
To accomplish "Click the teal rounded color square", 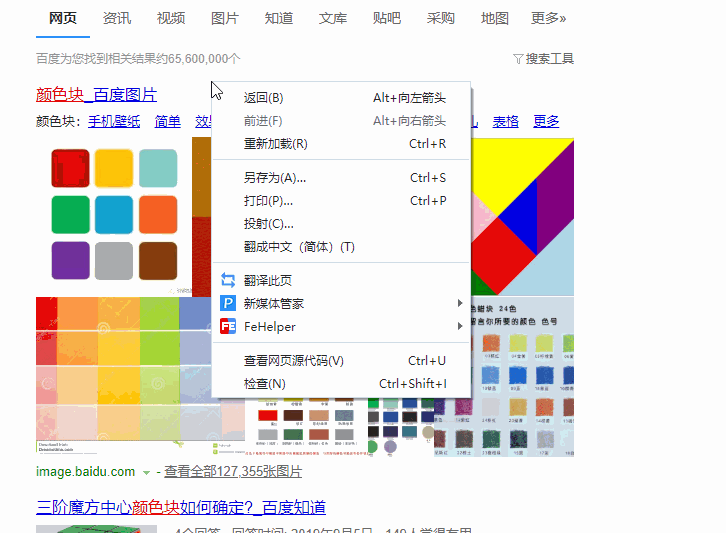I will [158, 168].
